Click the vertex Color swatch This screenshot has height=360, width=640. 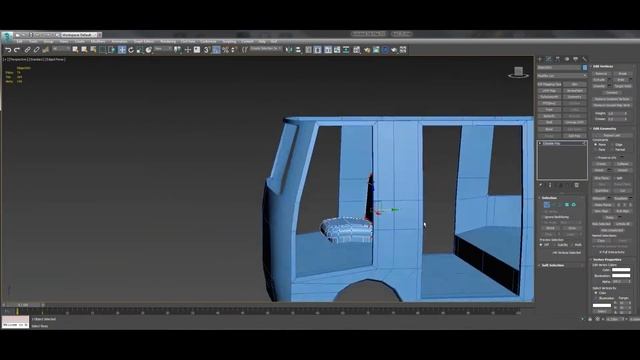click(621, 270)
